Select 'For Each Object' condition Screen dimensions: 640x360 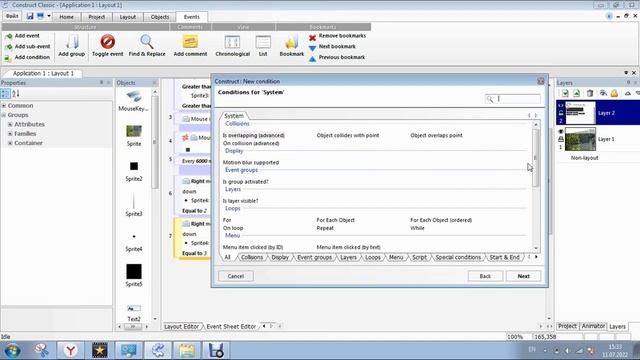click(336, 220)
